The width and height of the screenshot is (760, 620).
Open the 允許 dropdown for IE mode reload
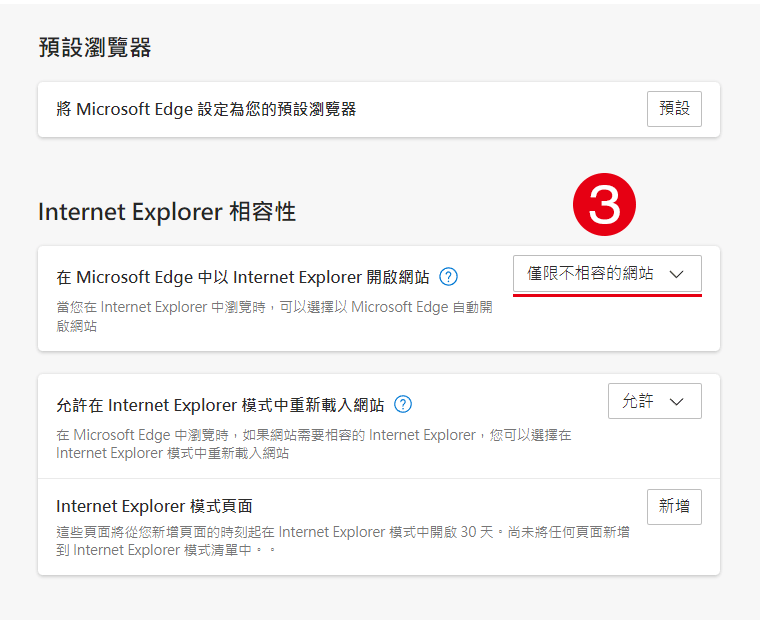(x=654, y=401)
